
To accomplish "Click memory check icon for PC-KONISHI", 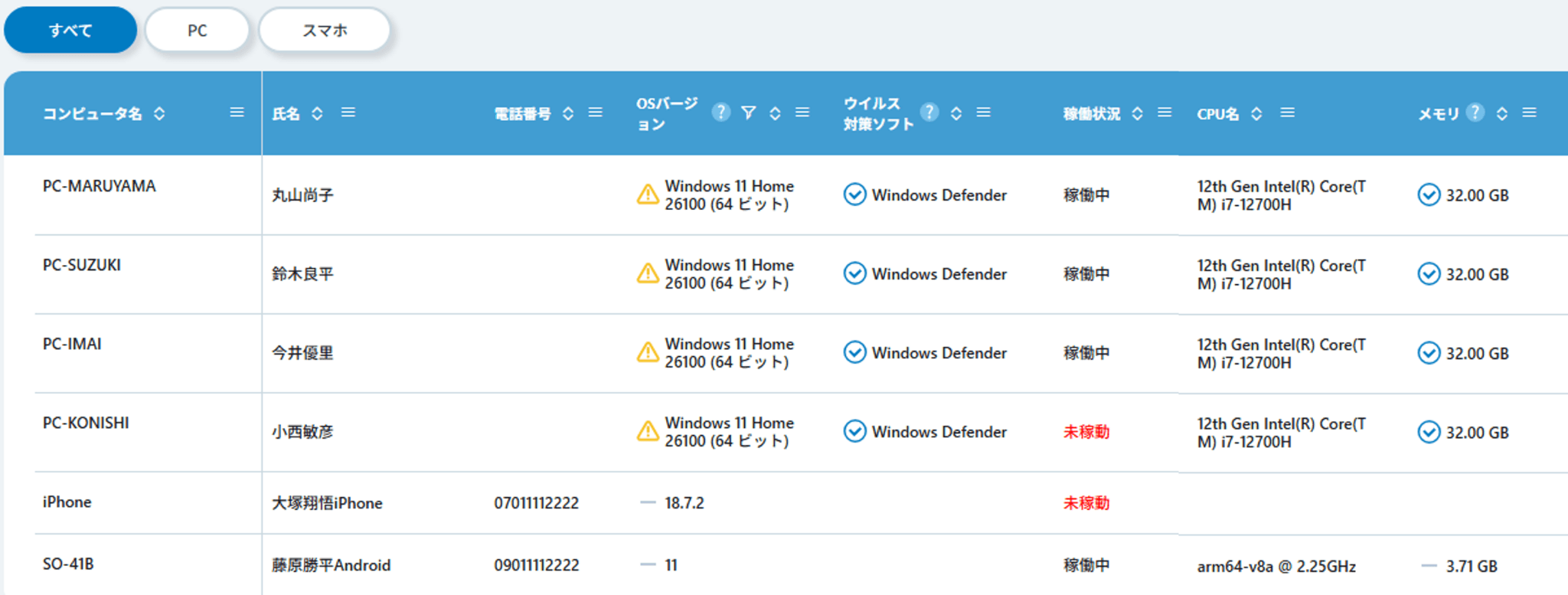I will [1429, 432].
